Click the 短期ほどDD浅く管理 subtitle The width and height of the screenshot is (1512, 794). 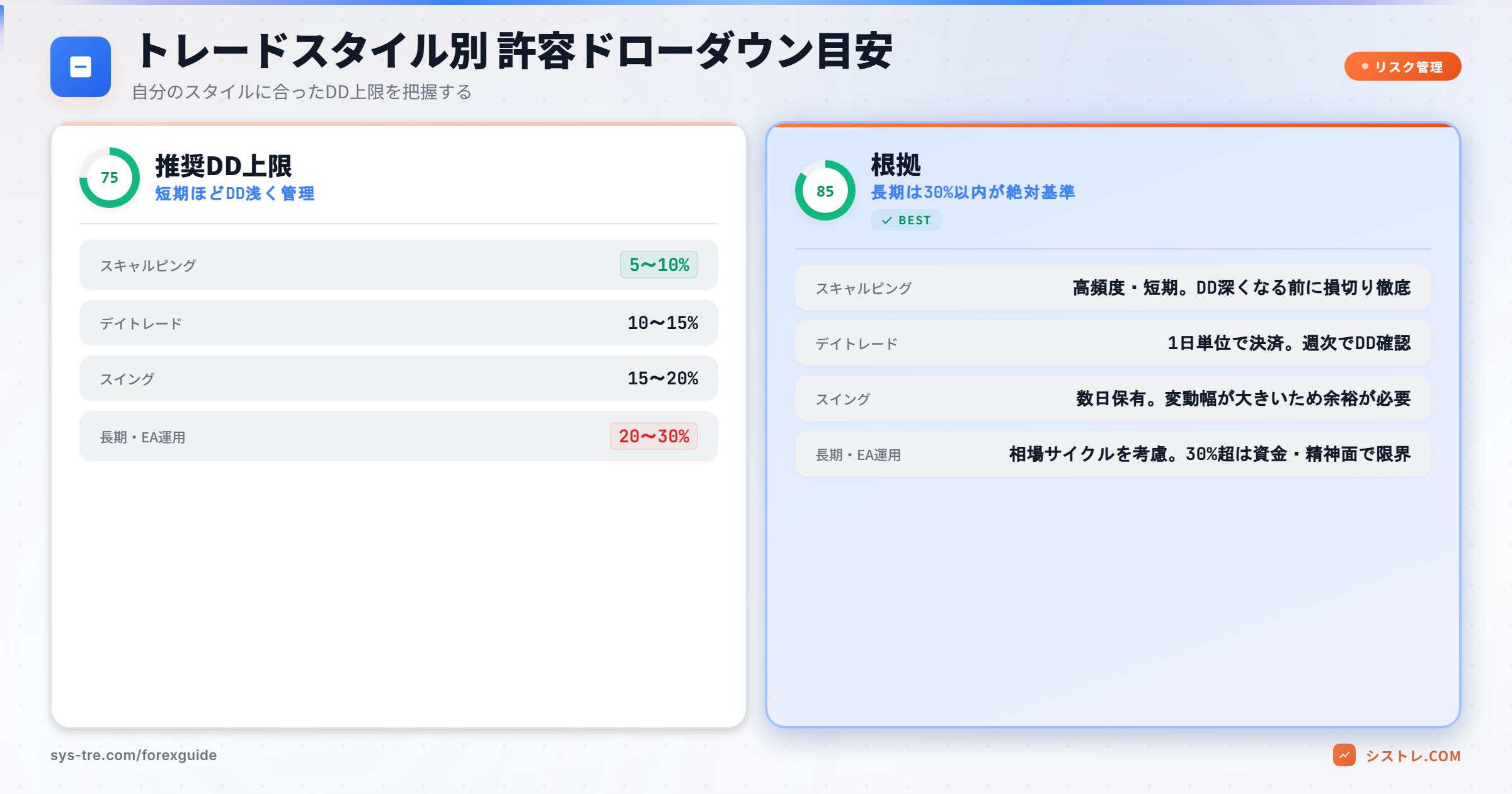235,193
